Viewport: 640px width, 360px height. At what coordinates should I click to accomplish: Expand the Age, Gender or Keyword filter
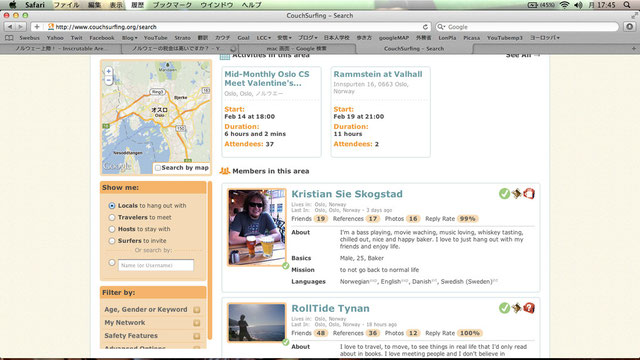tap(152, 310)
